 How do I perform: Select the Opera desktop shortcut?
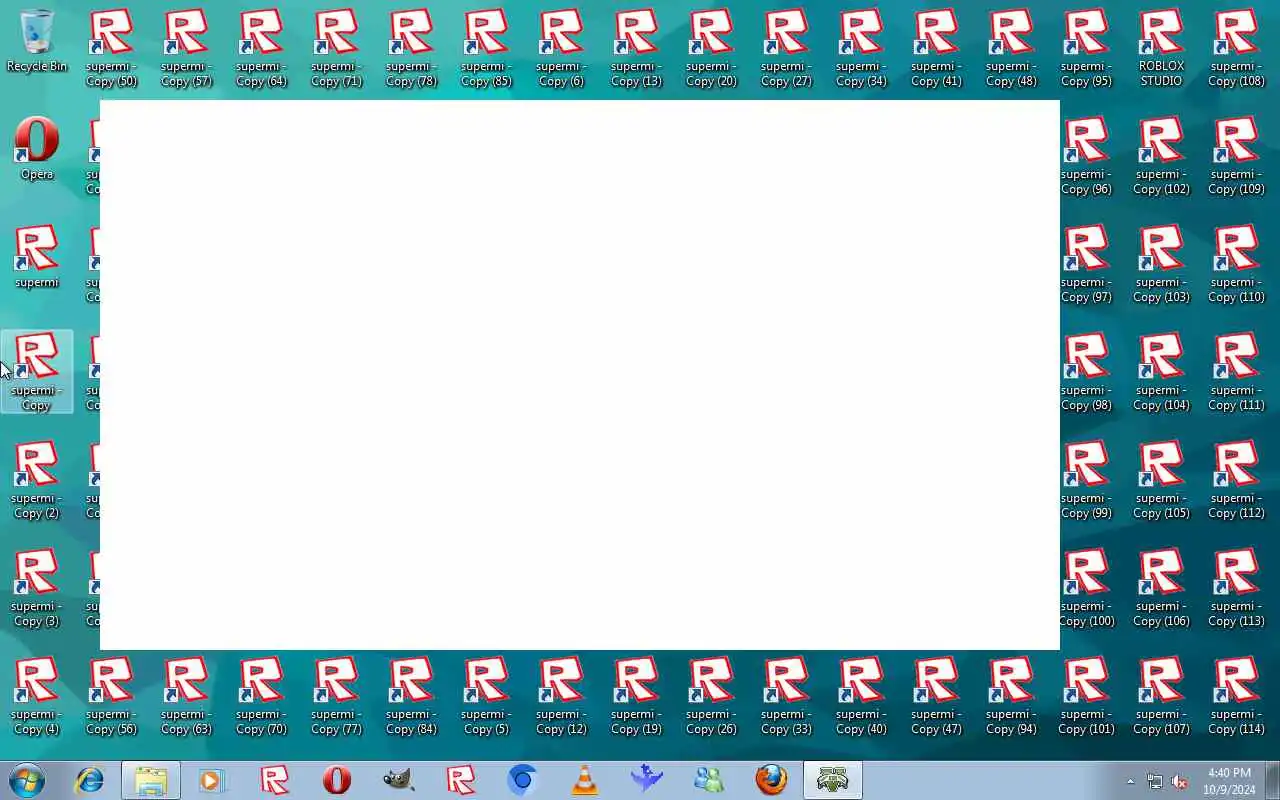(x=37, y=150)
